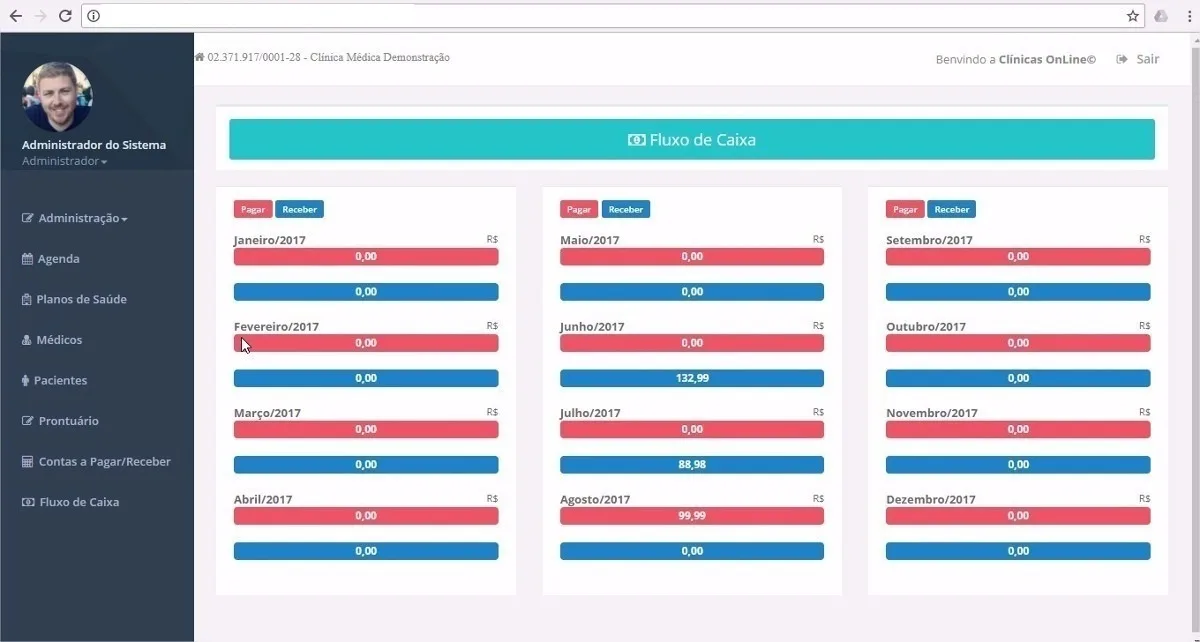Click the browser back arrow

coord(15,16)
